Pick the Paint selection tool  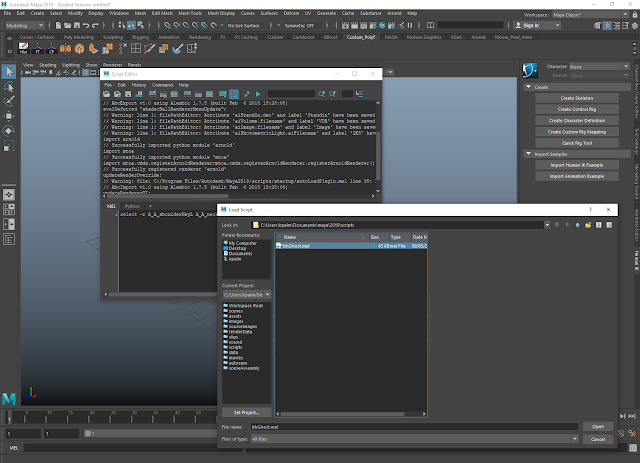point(9,101)
